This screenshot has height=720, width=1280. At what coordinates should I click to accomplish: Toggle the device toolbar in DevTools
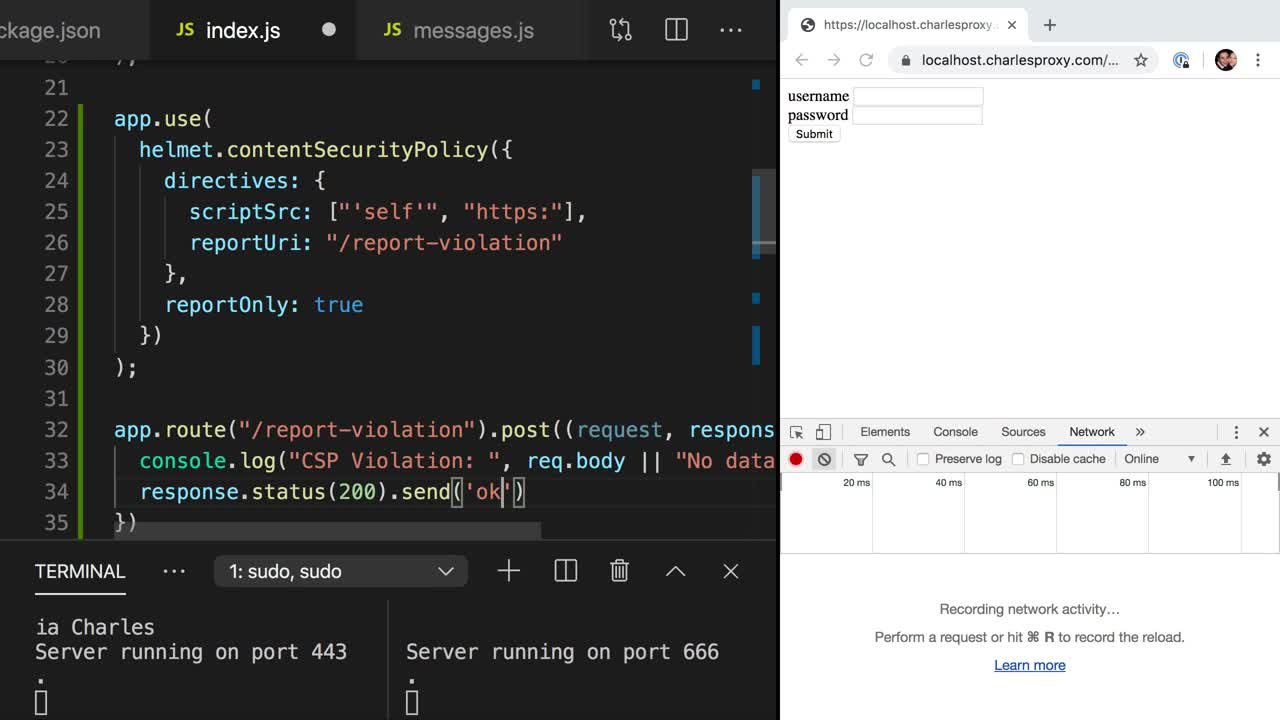point(823,432)
